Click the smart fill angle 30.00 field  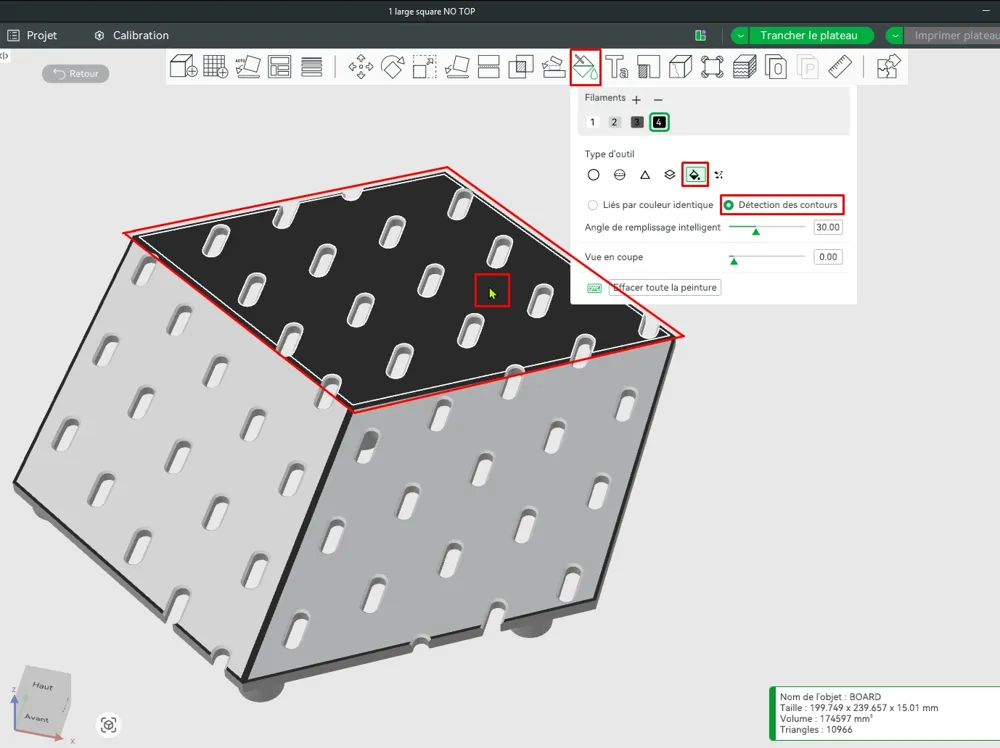(x=828, y=228)
